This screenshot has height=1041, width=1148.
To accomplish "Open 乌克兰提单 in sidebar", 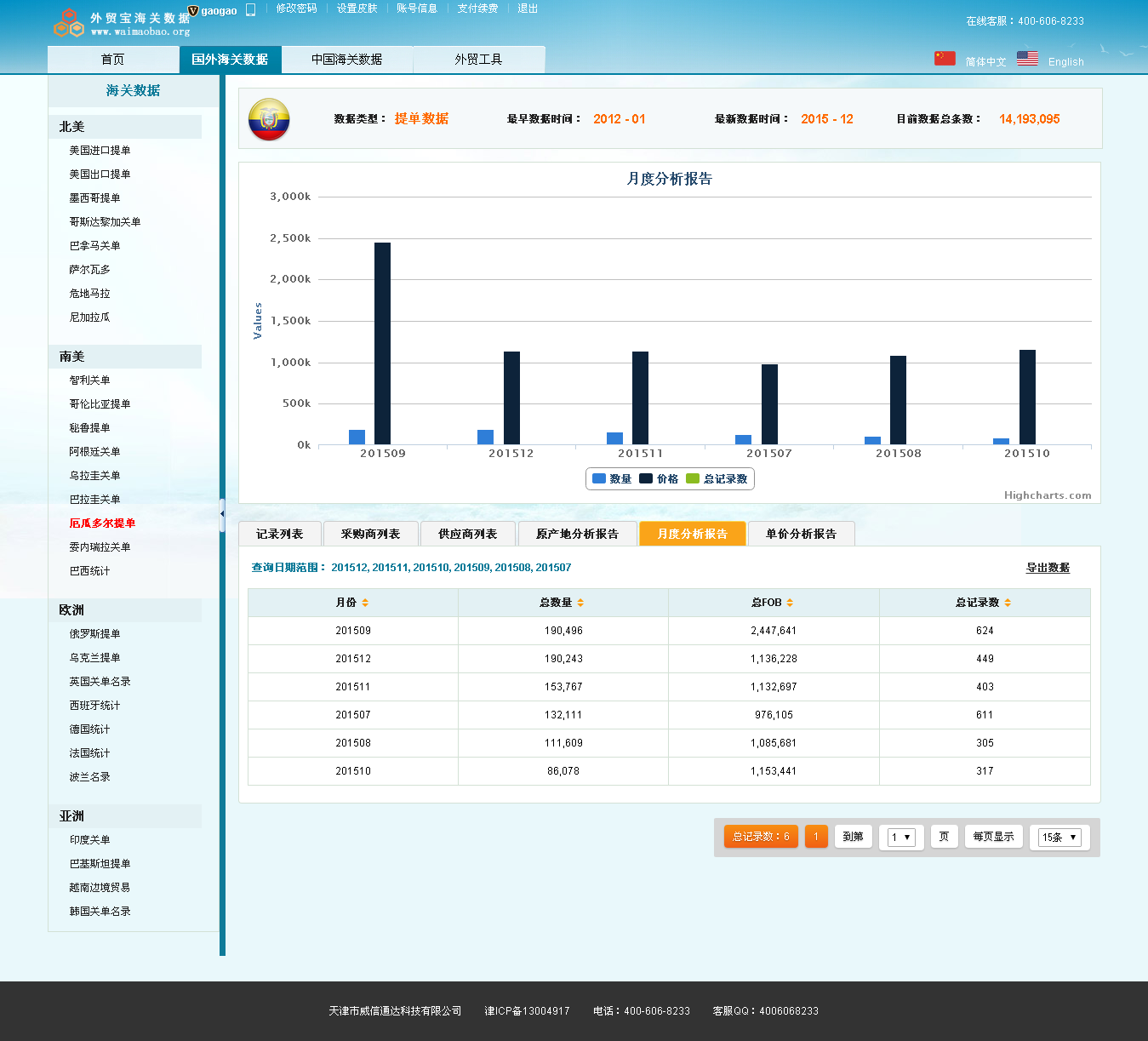I will pyautogui.click(x=94, y=658).
